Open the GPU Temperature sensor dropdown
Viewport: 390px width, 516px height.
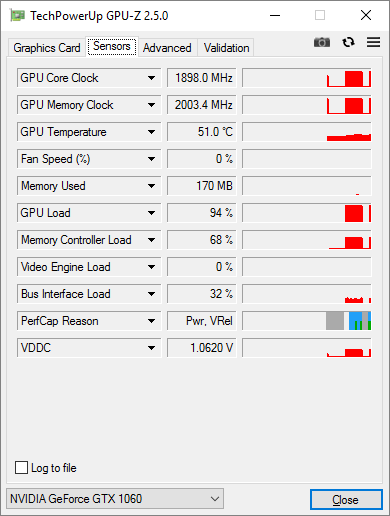point(151,132)
